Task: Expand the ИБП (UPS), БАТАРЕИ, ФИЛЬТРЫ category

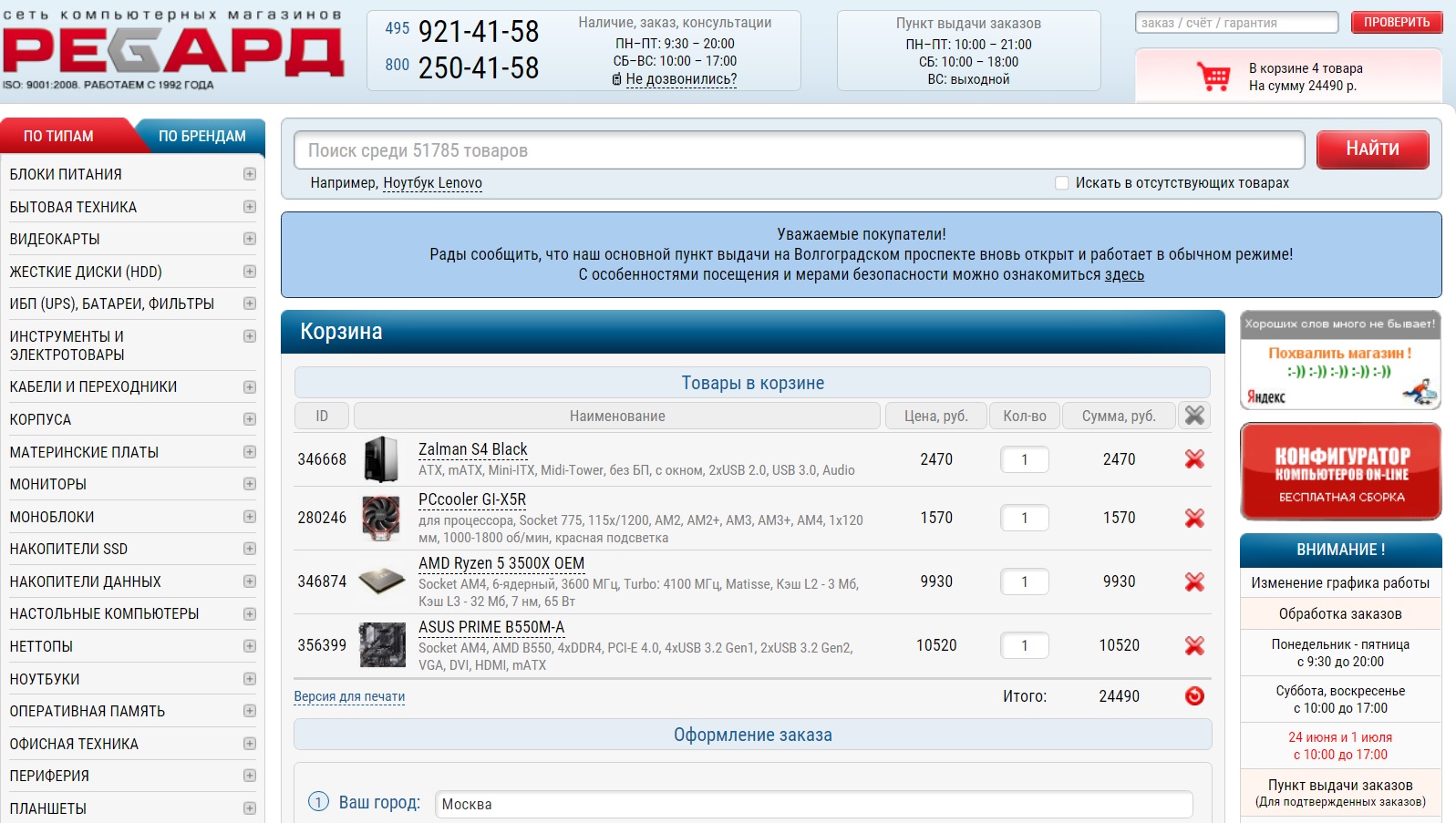Action: 250,303
